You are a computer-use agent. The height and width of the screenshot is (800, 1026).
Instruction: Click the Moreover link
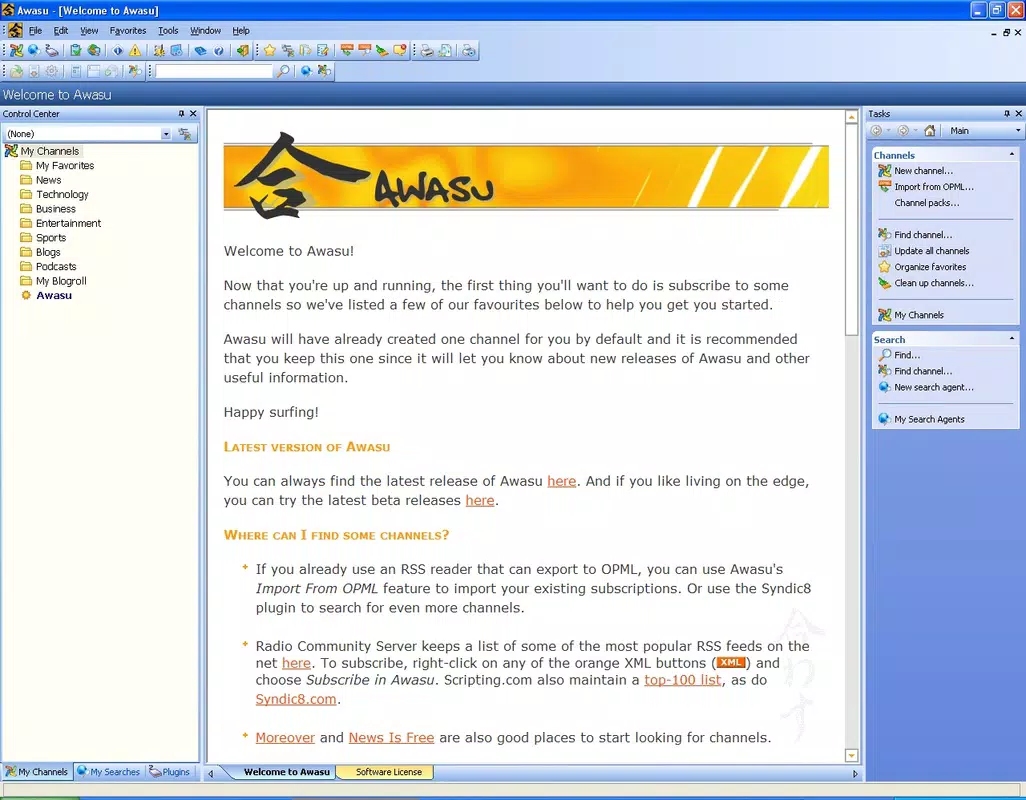click(285, 737)
